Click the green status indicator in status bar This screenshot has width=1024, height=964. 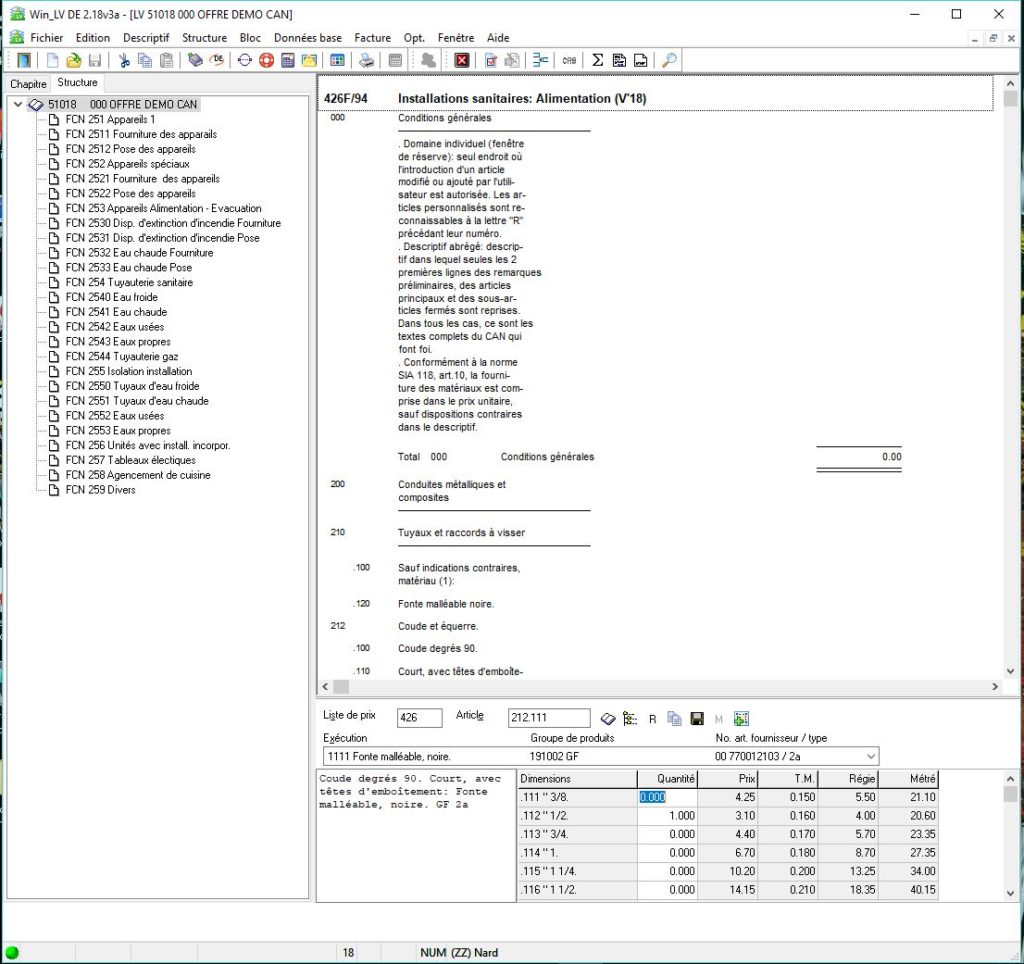click(12, 952)
